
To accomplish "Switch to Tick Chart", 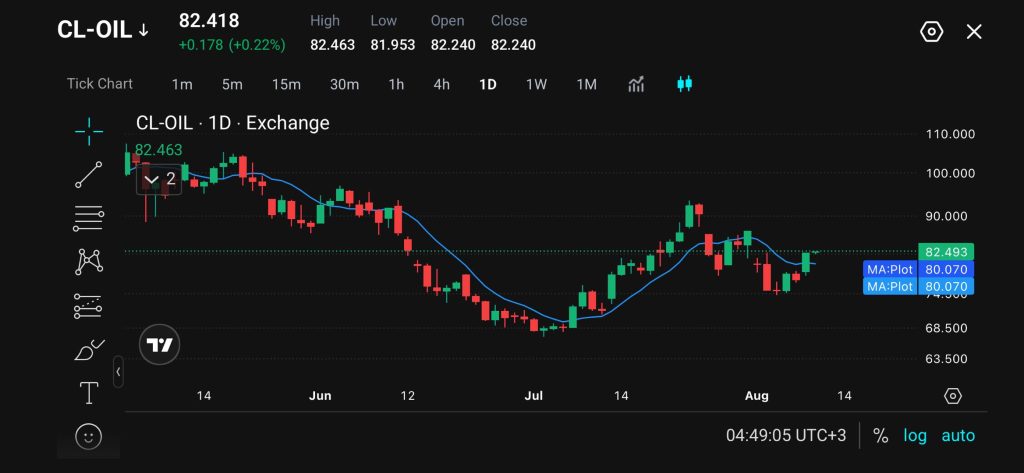I will (99, 84).
